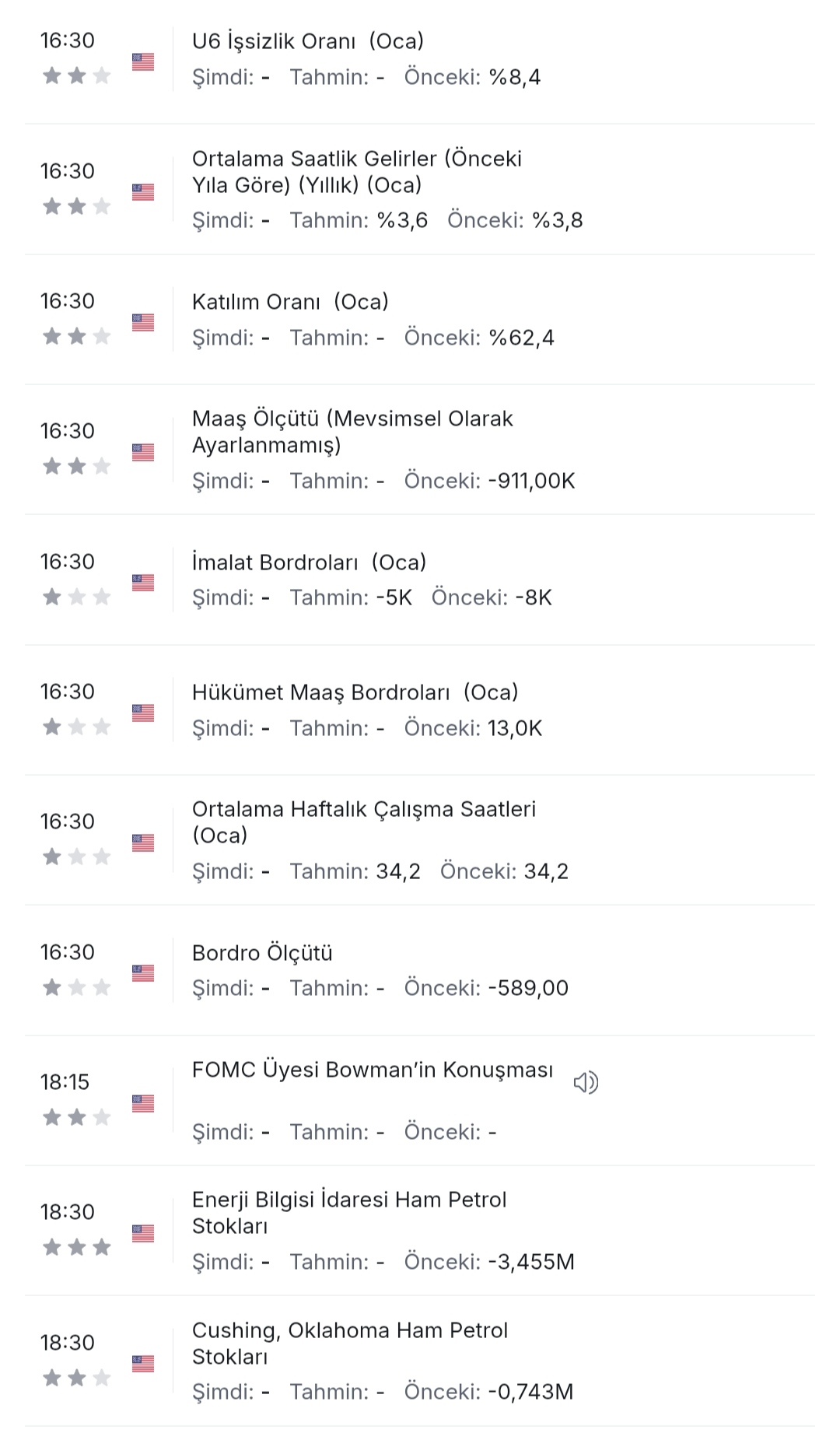Tap US flag beside Katılım Oranı
This screenshot has height=1433, width=840.
(x=143, y=322)
